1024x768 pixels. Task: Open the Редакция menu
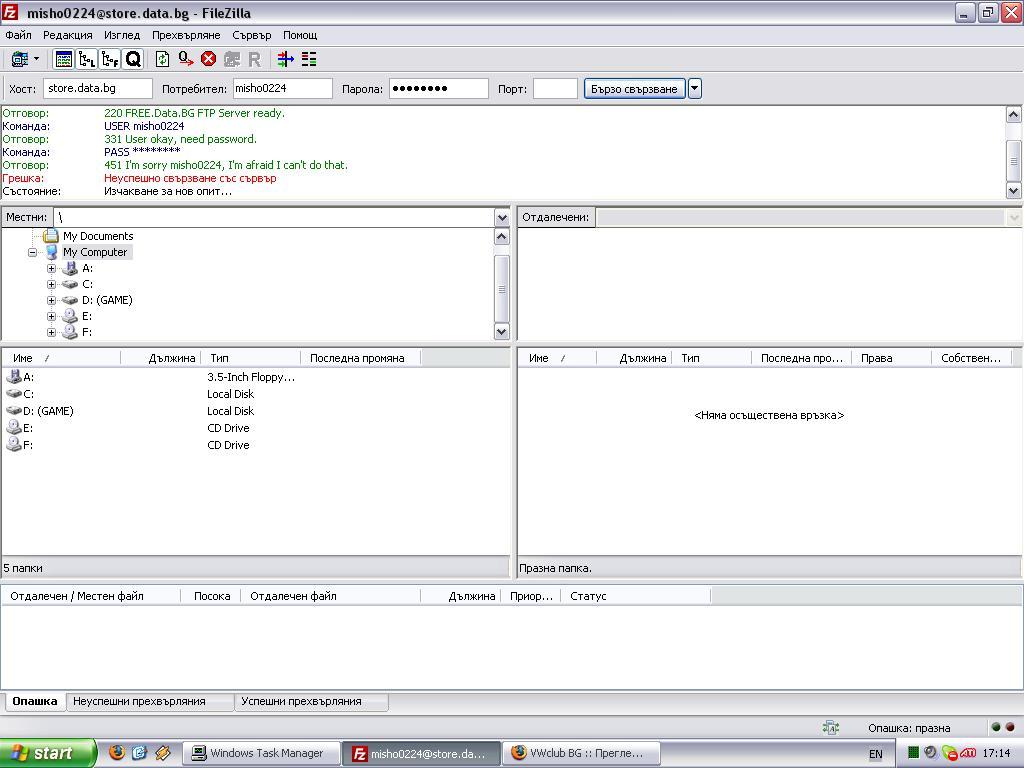click(68, 35)
